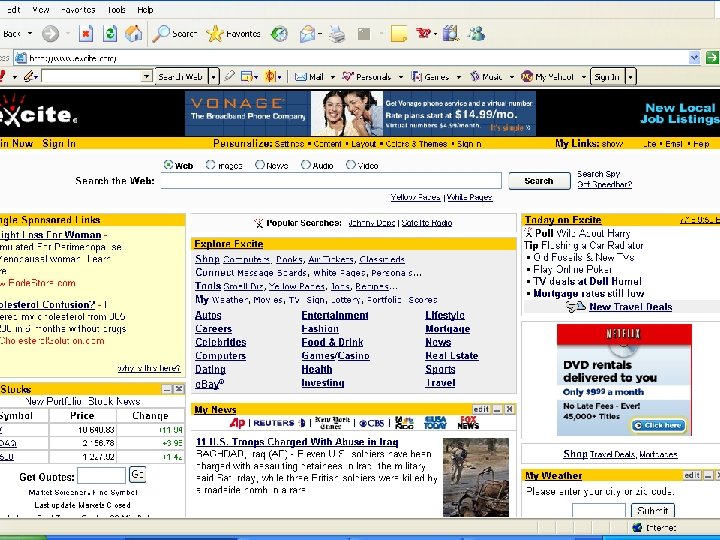Close the My News module
Screen dimensions: 720x540
click(509, 409)
